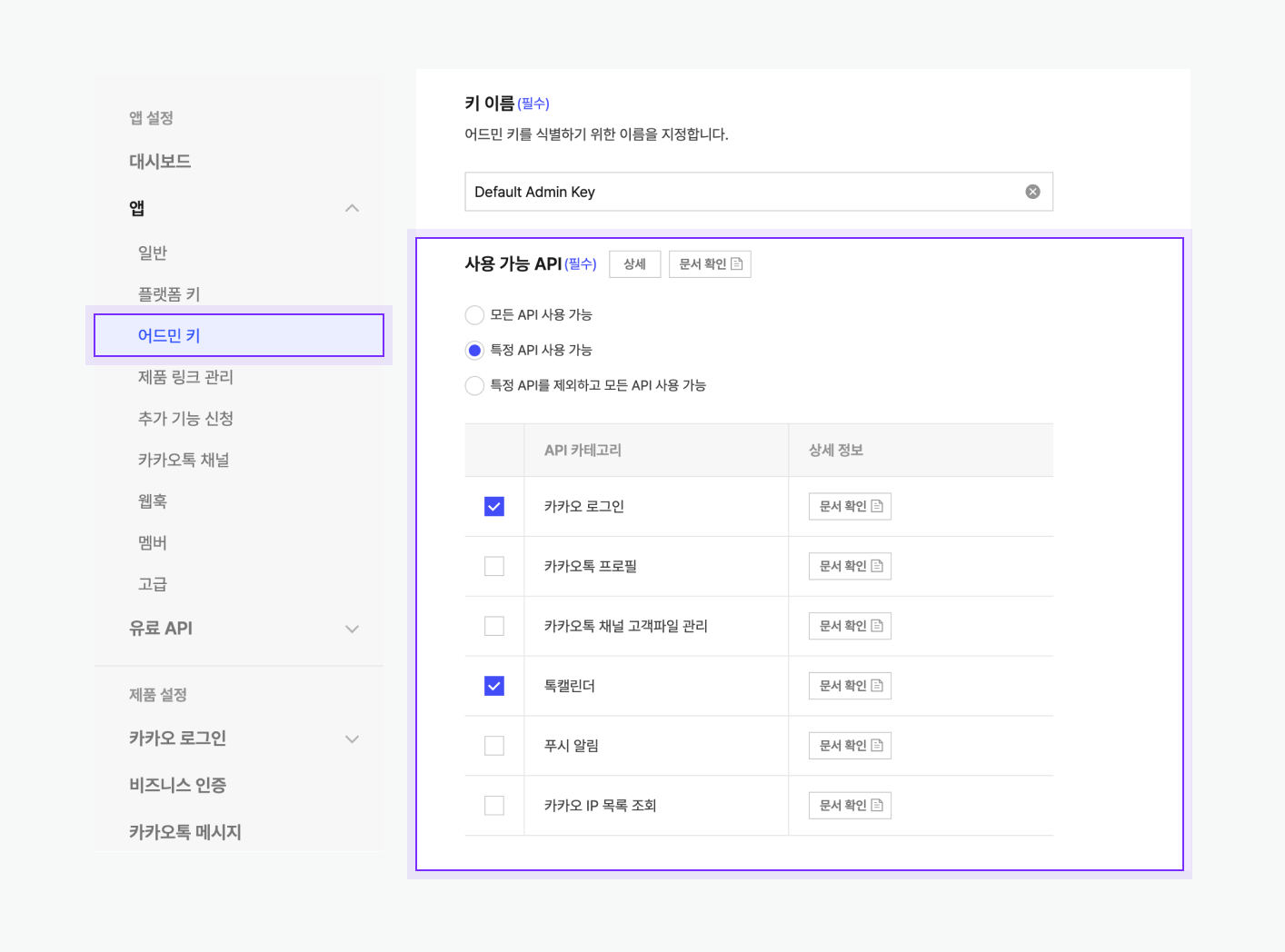Open the document icon beside 카카오톡 프로필
The image size is (1285, 952).
[x=878, y=565]
